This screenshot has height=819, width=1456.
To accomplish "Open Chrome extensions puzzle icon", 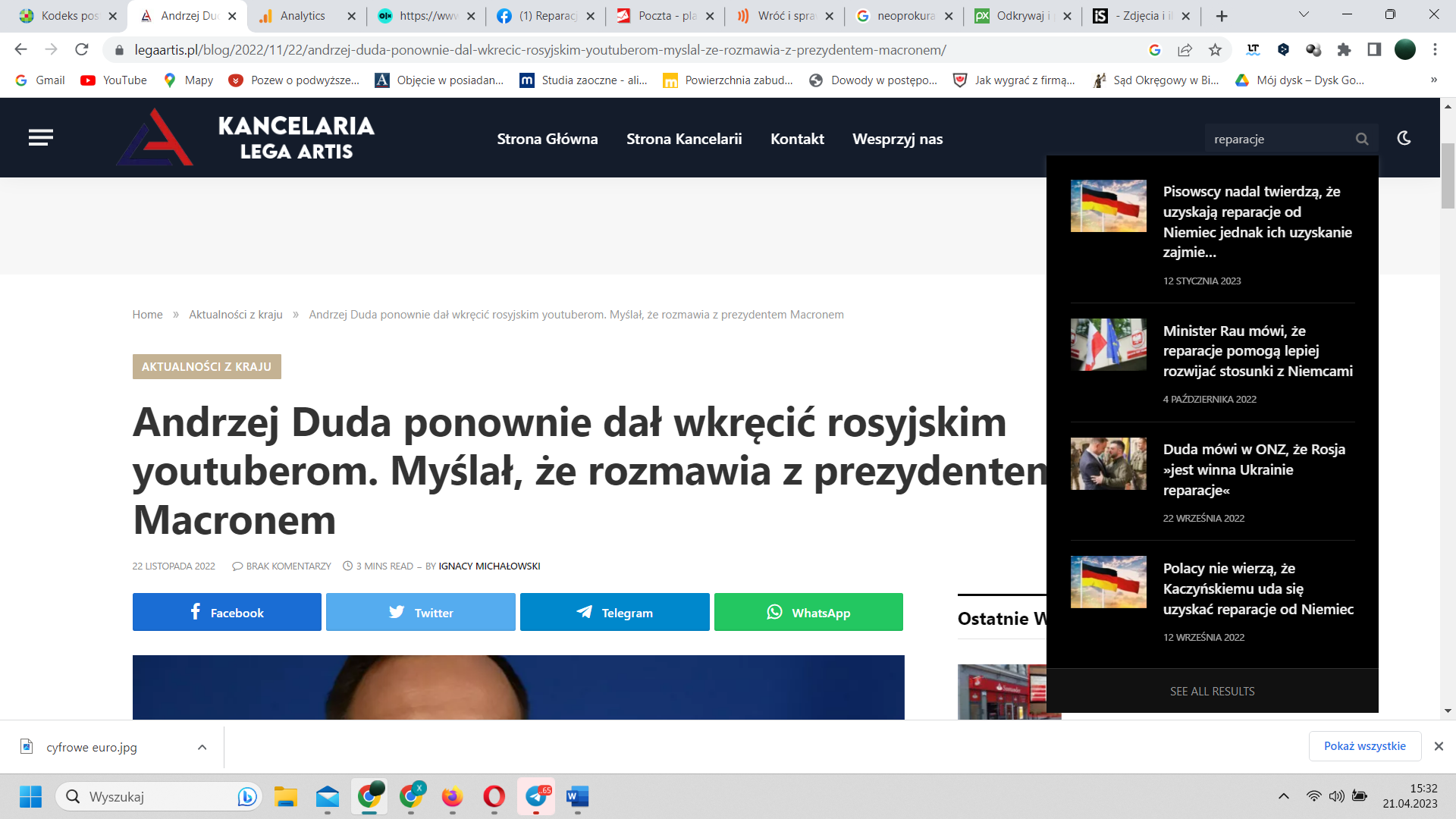I will pos(1344,50).
